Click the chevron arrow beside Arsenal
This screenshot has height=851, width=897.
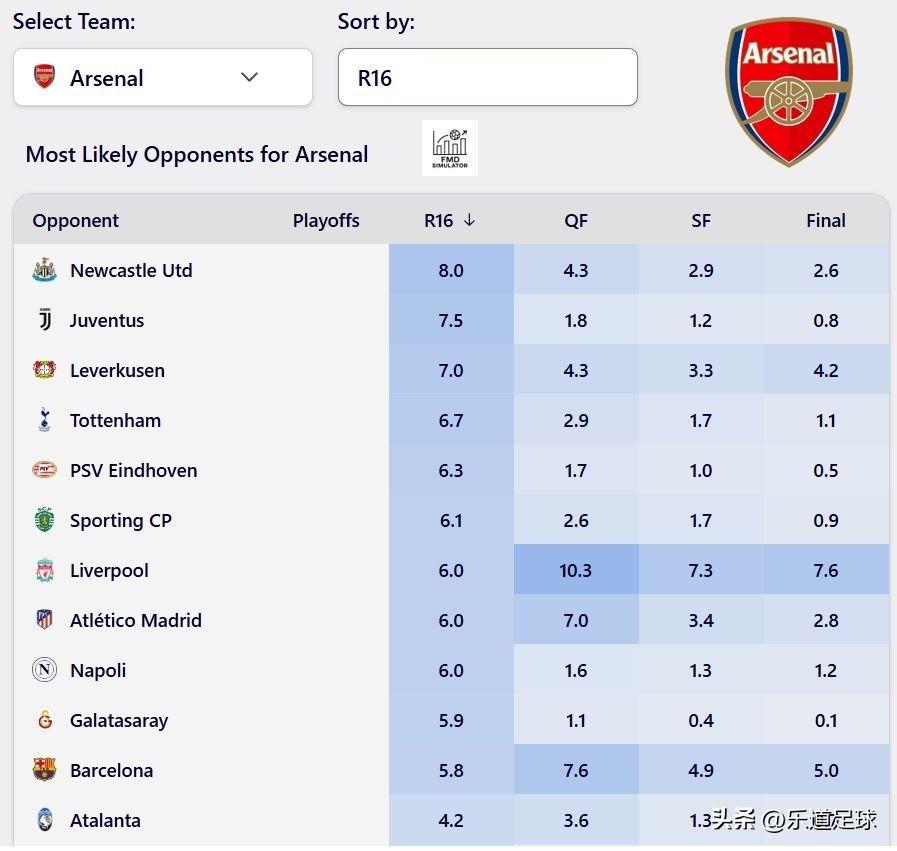[x=250, y=78]
